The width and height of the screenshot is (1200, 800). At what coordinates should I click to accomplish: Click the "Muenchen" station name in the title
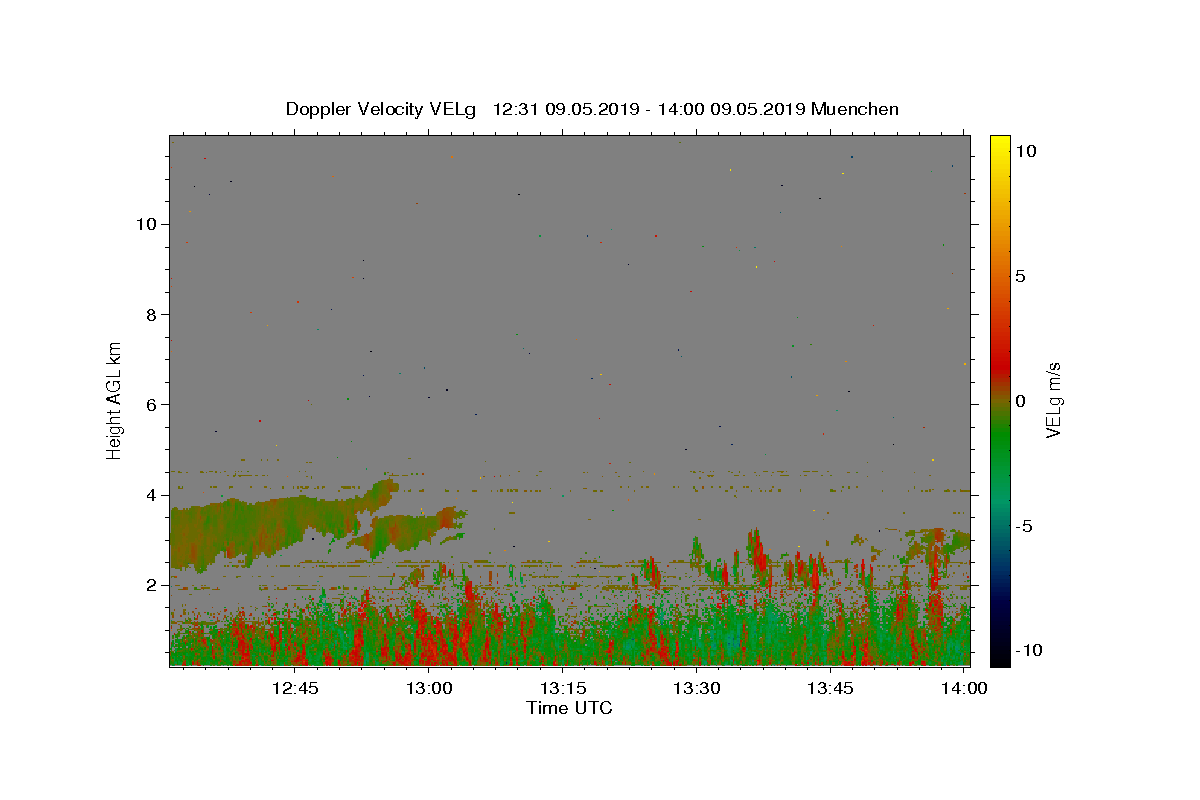tap(855, 109)
